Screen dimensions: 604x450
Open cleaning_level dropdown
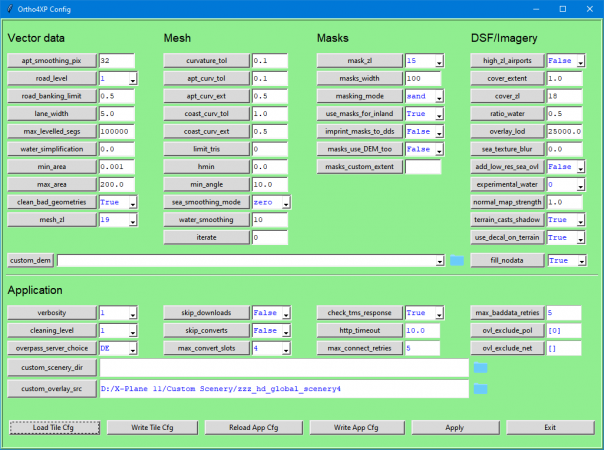click(133, 331)
